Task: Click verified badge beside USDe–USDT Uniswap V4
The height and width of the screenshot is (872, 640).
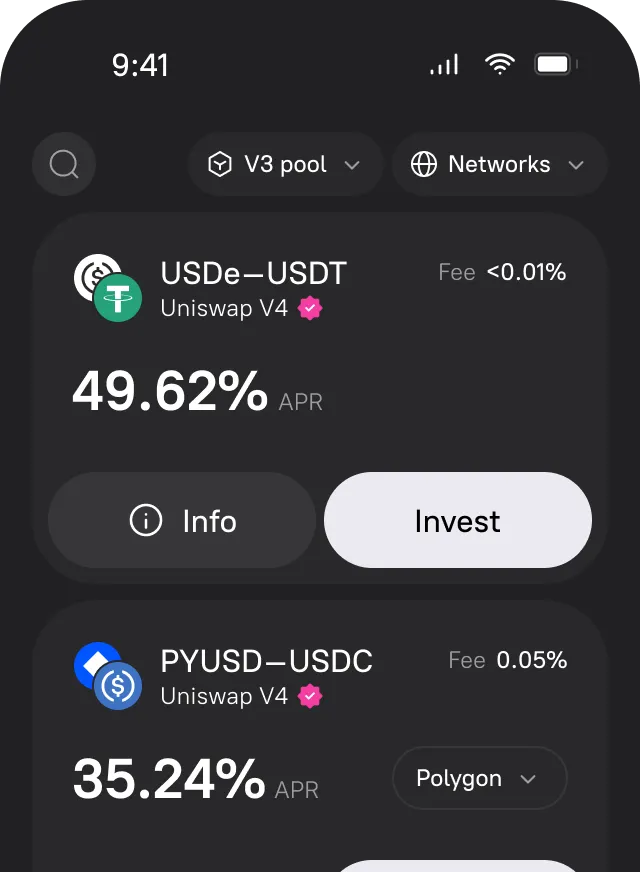Action: pos(311,308)
